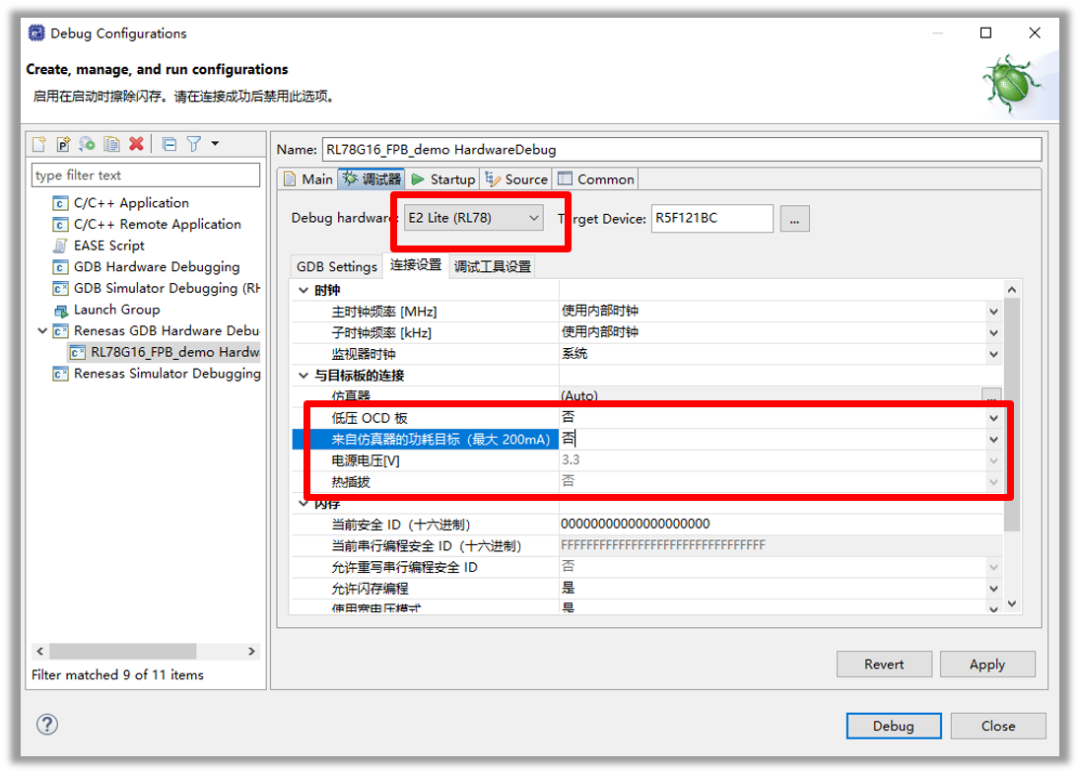The width and height of the screenshot is (1080, 774).
Task: Click the properties list scroll-down arrow
Action: pyautogui.click(x=1011, y=604)
